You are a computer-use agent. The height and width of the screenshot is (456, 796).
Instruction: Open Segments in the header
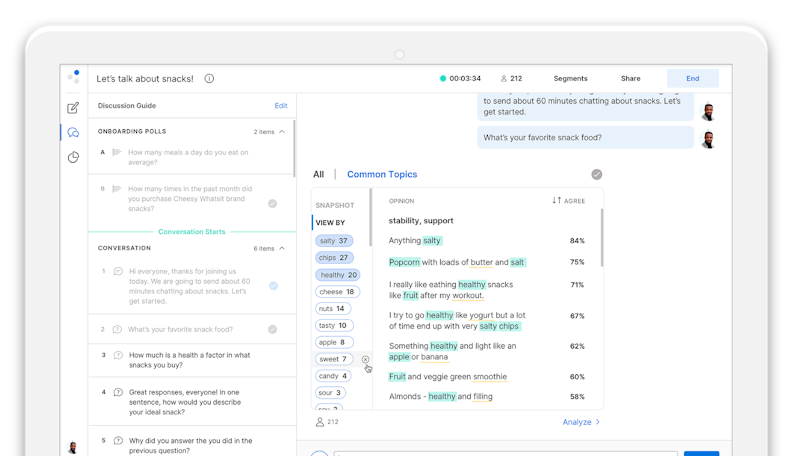pos(570,79)
